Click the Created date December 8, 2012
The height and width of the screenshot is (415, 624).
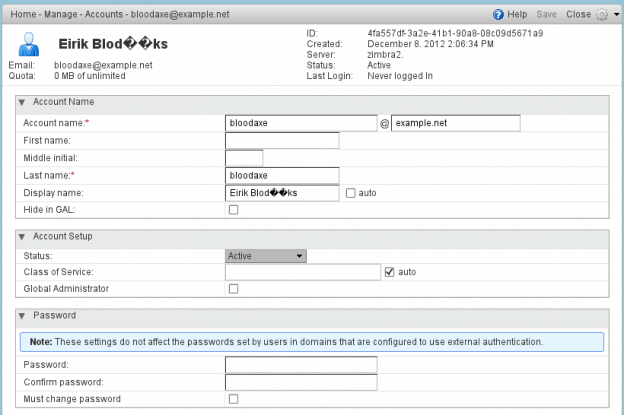click(x=430, y=44)
